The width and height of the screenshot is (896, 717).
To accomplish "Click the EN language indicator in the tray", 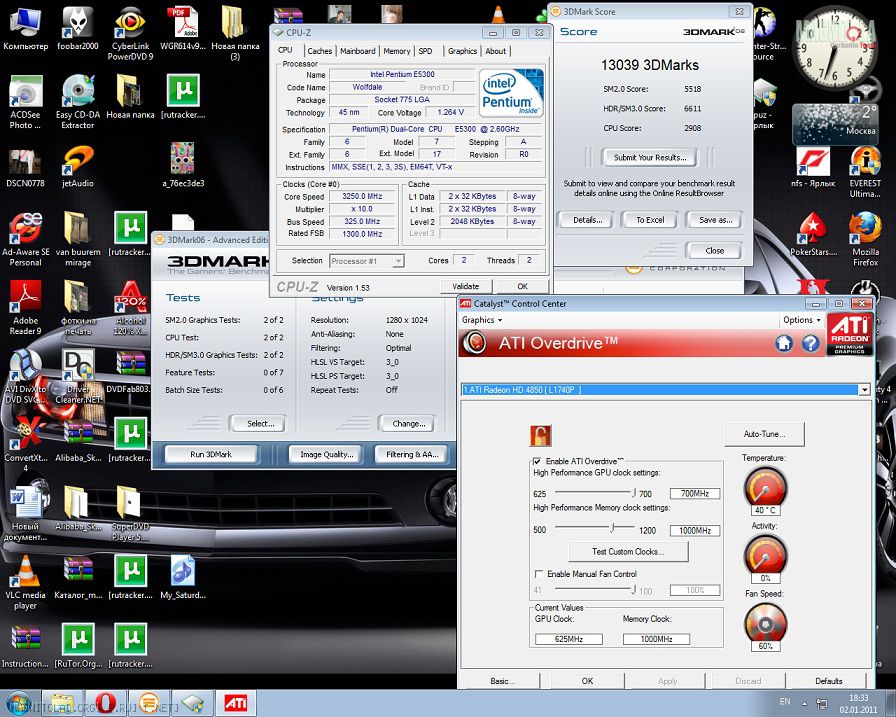I will click(x=785, y=702).
